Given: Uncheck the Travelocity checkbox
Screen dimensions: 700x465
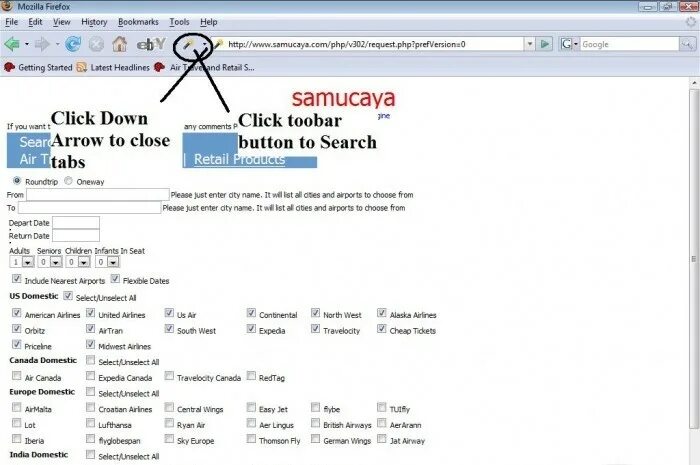Looking at the screenshot, I should coord(316,329).
